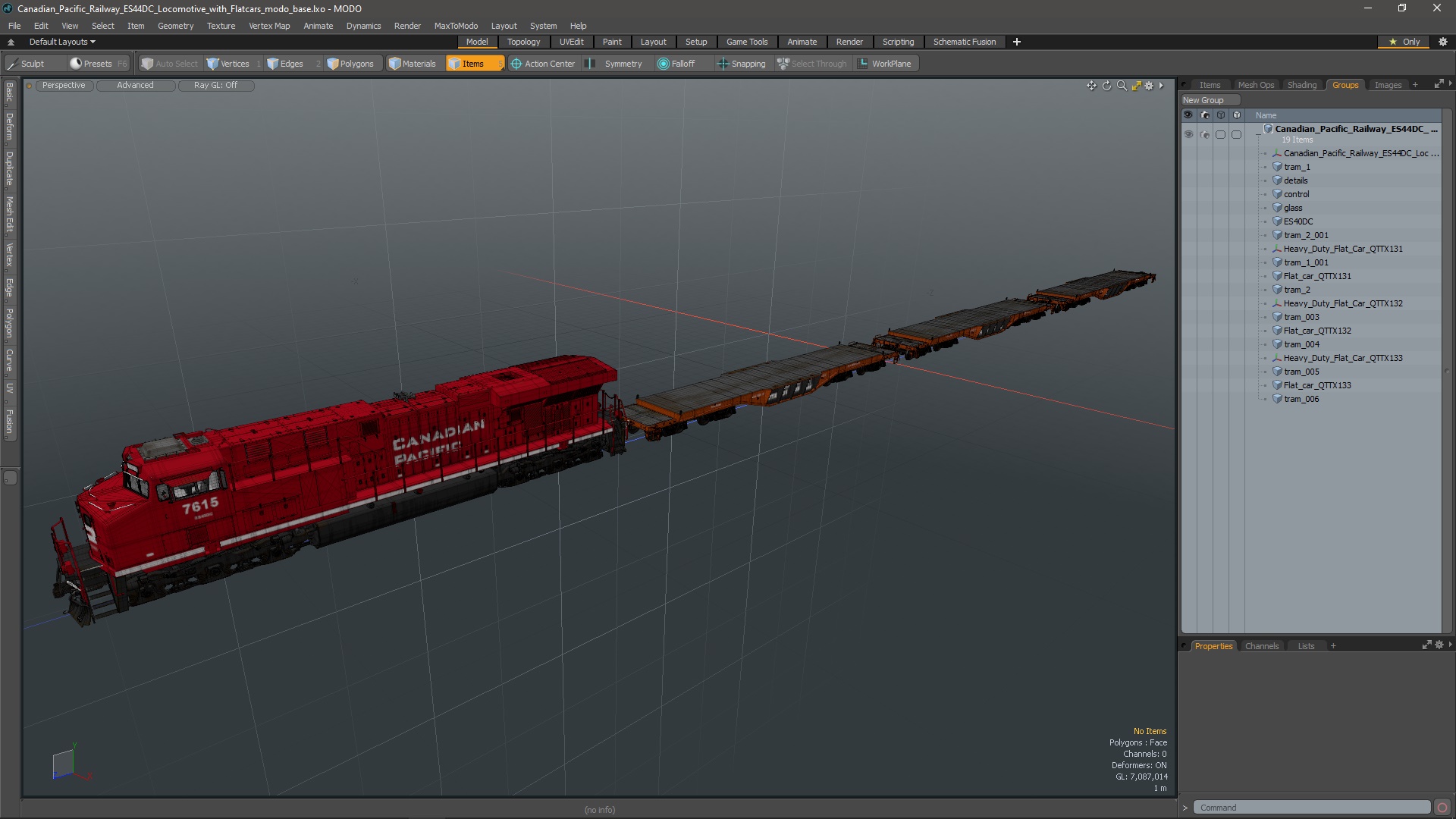The height and width of the screenshot is (819, 1456).
Task: Toggle the third column checkbox of group row
Action: [x=1220, y=134]
